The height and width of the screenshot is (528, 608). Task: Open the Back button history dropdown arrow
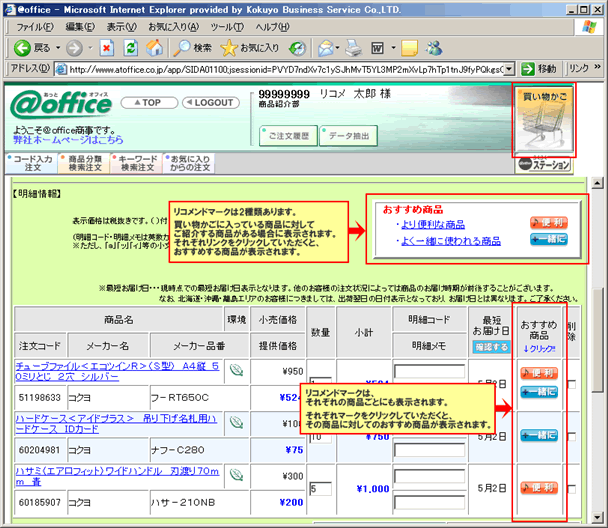[58, 48]
